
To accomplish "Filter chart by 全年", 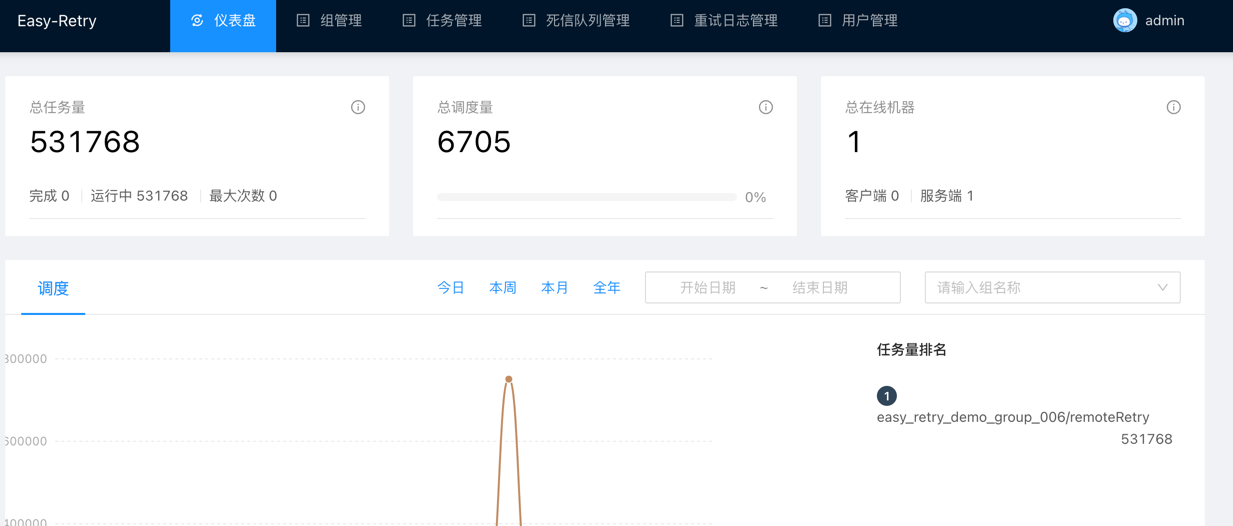I will [x=607, y=288].
